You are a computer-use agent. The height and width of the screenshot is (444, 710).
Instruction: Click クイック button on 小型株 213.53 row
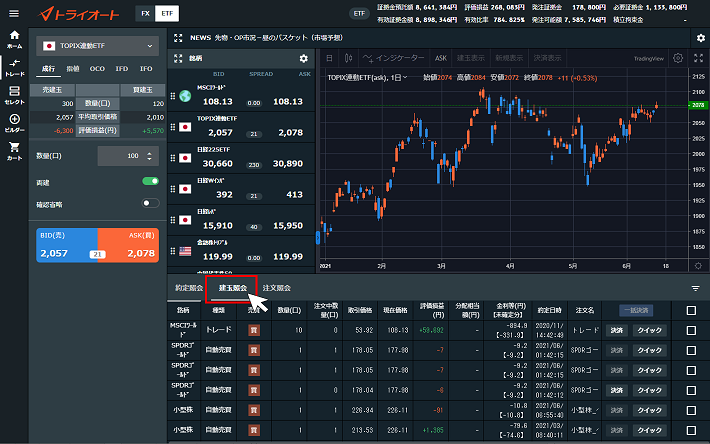point(649,430)
